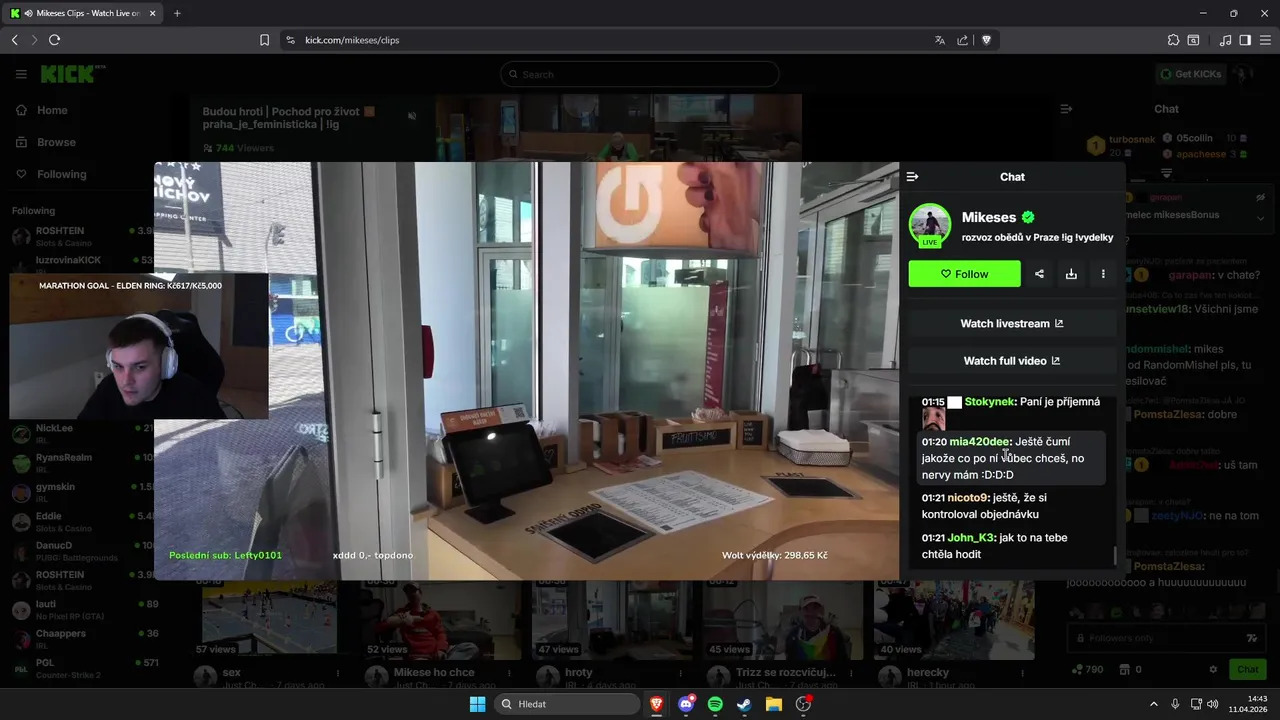Open a new browser tab
Screen dimensions: 1280x720
[177, 13]
